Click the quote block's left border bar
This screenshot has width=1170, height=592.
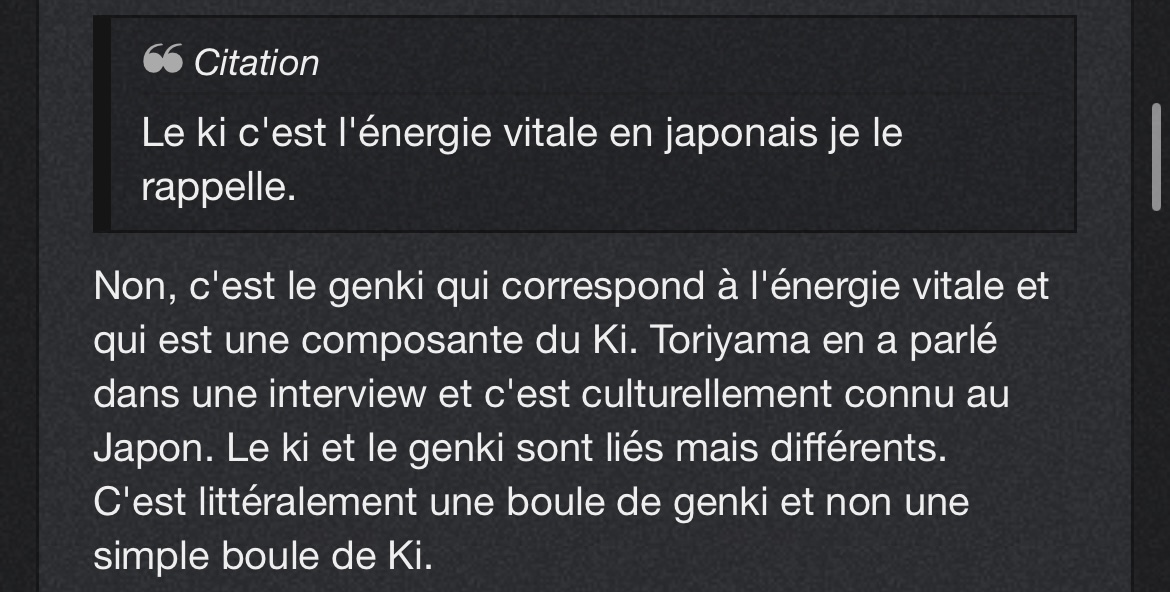[x=102, y=124]
